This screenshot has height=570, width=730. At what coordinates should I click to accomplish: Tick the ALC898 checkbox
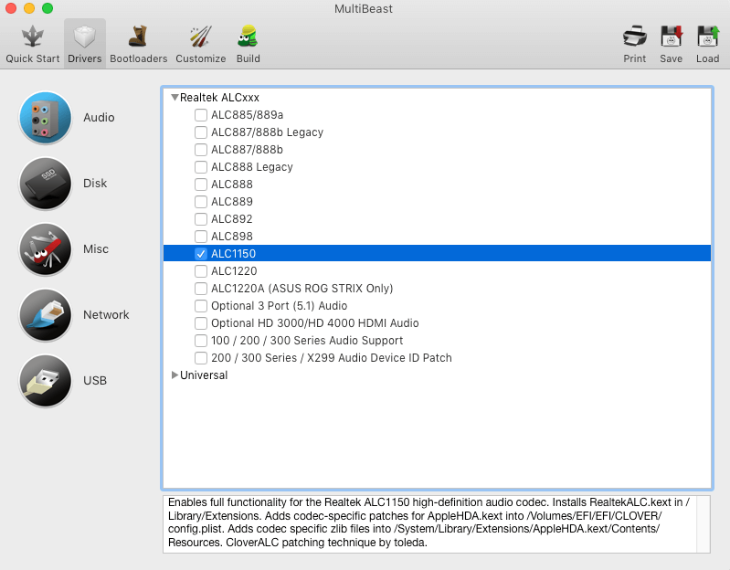201,236
